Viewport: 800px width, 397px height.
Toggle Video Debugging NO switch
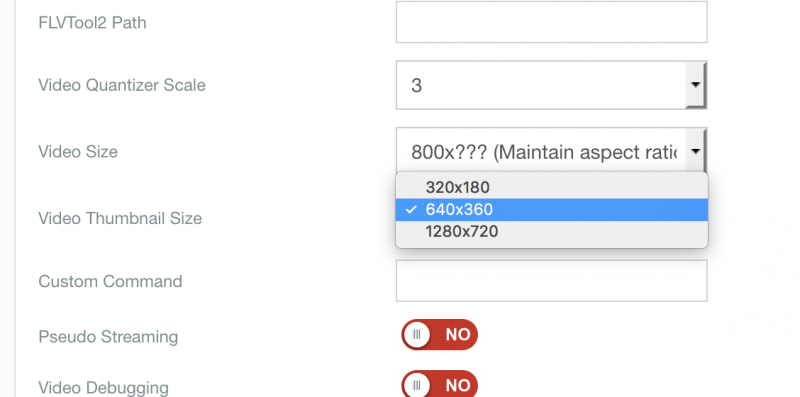pos(439,384)
